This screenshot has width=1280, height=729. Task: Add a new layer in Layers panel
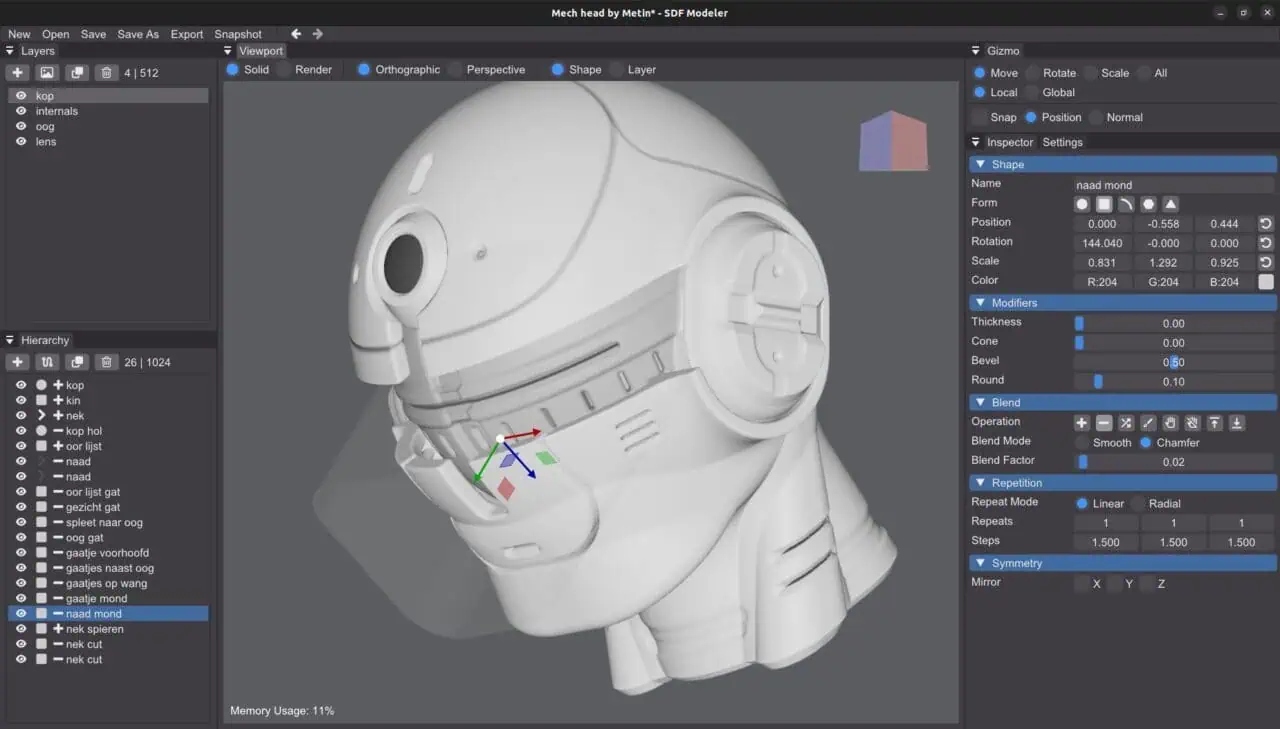click(x=17, y=73)
